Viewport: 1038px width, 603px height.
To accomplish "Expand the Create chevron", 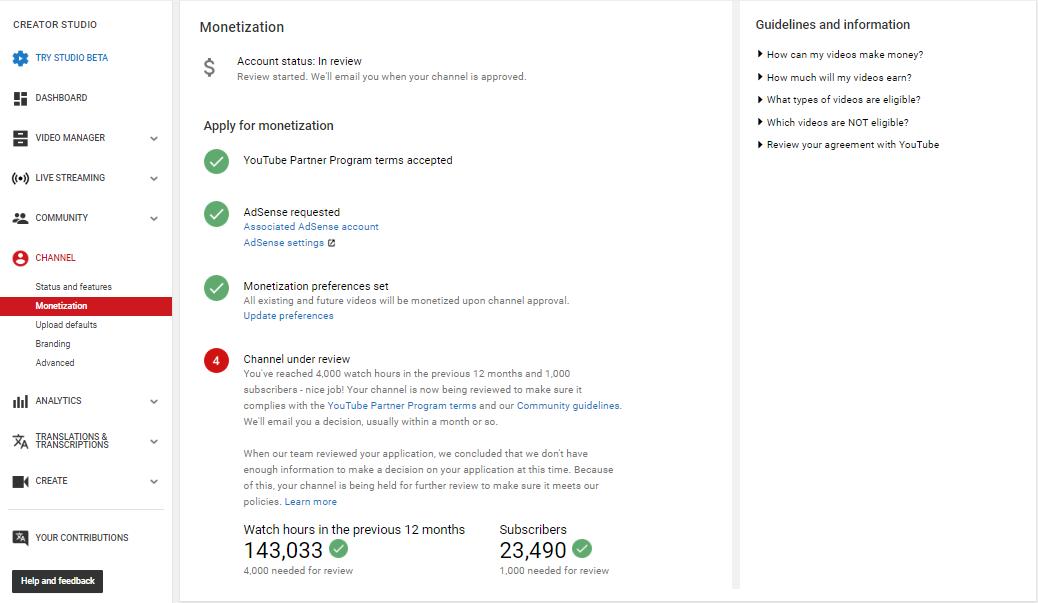I will [x=154, y=482].
